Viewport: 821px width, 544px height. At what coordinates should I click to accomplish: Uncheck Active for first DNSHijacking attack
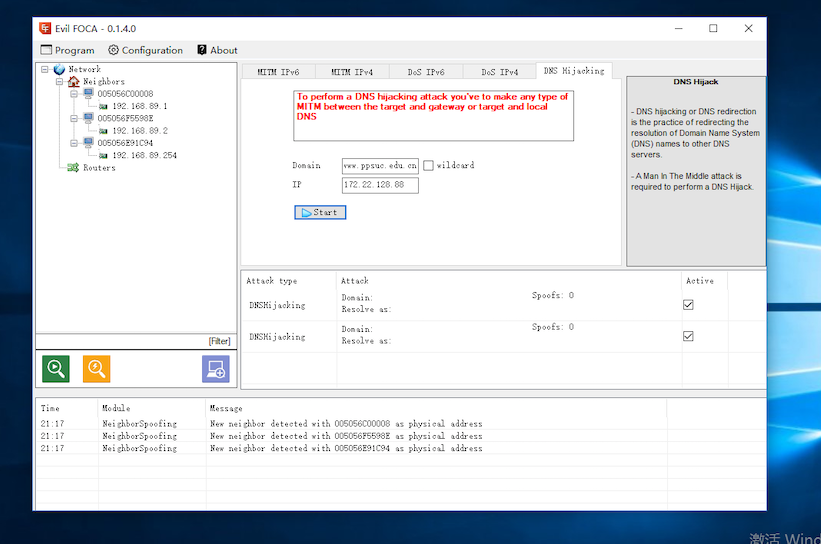tap(688, 305)
